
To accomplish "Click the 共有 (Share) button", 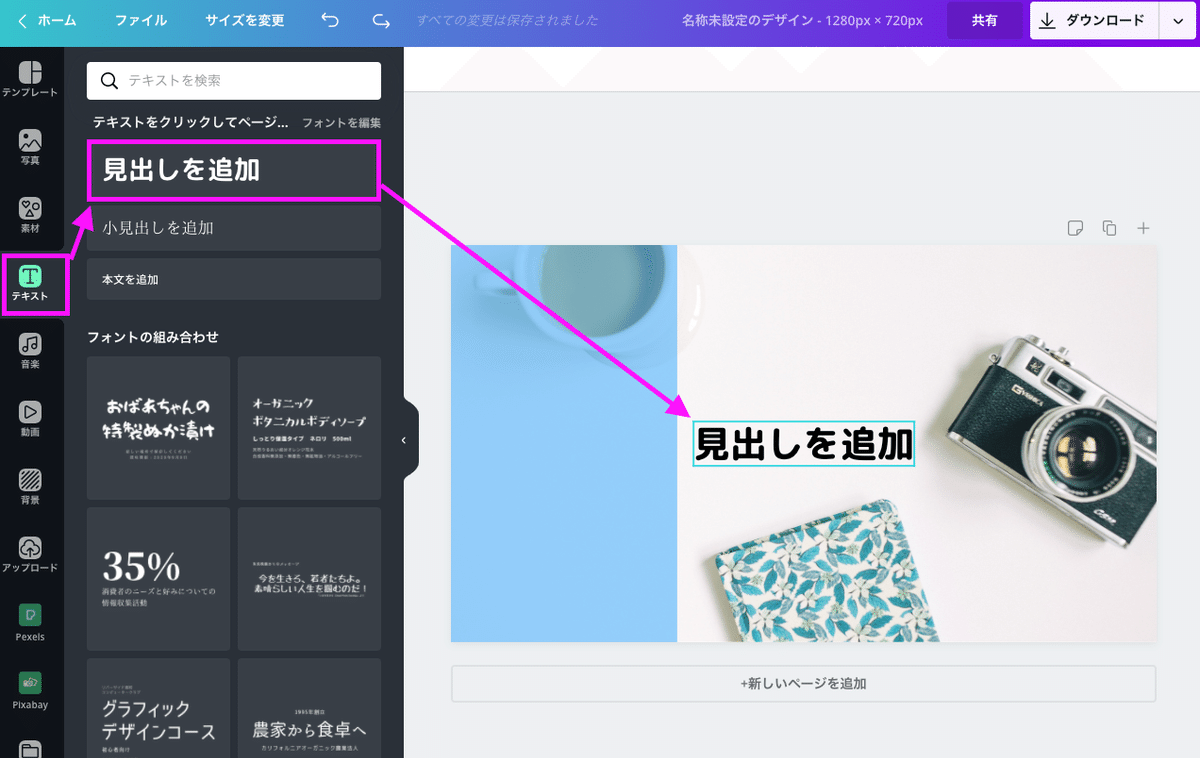I will tap(985, 20).
